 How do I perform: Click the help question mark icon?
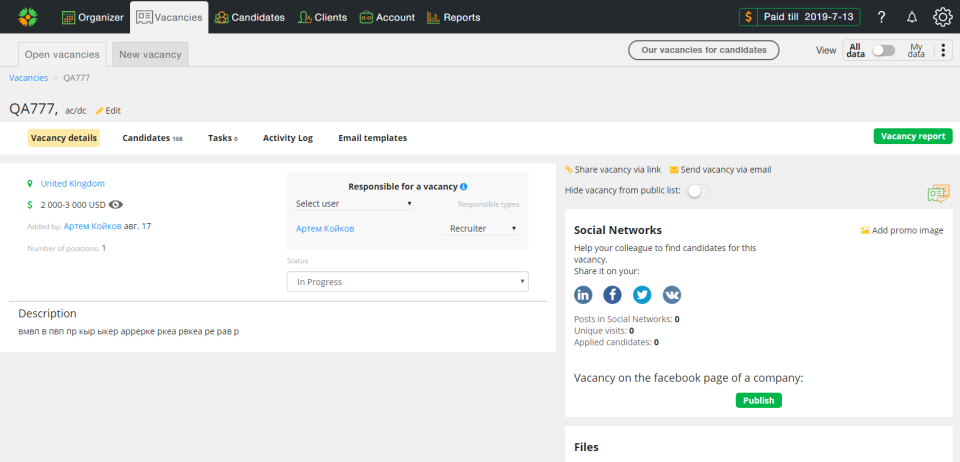(881, 17)
